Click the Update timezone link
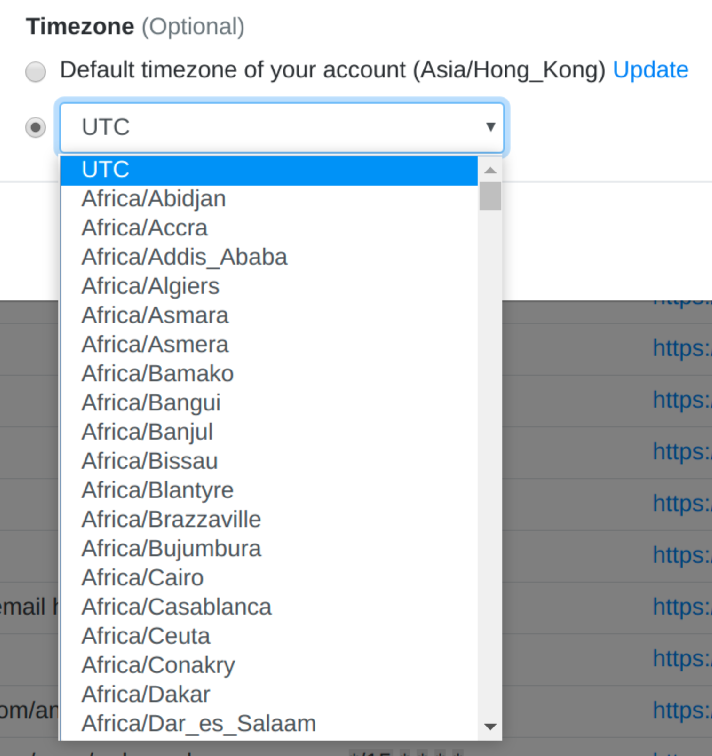This screenshot has height=756, width=712. tap(650, 70)
